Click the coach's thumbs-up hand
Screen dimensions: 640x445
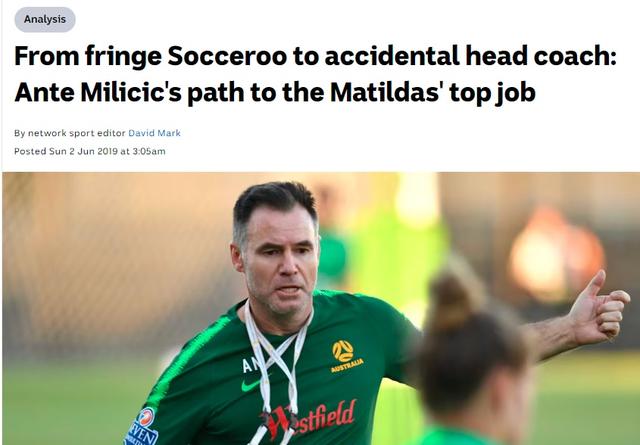pos(598,310)
